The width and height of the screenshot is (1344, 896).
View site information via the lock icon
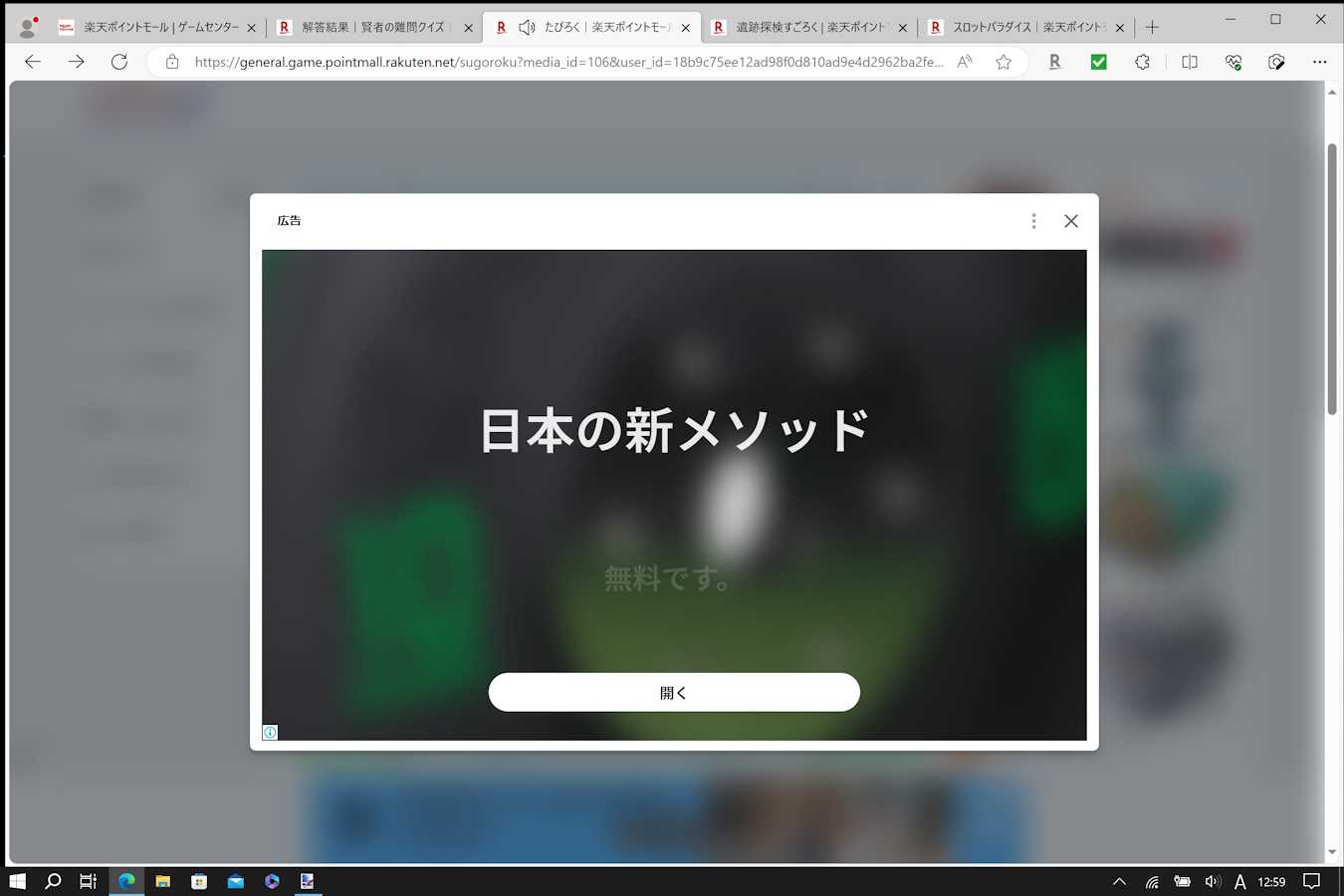coord(172,62)
